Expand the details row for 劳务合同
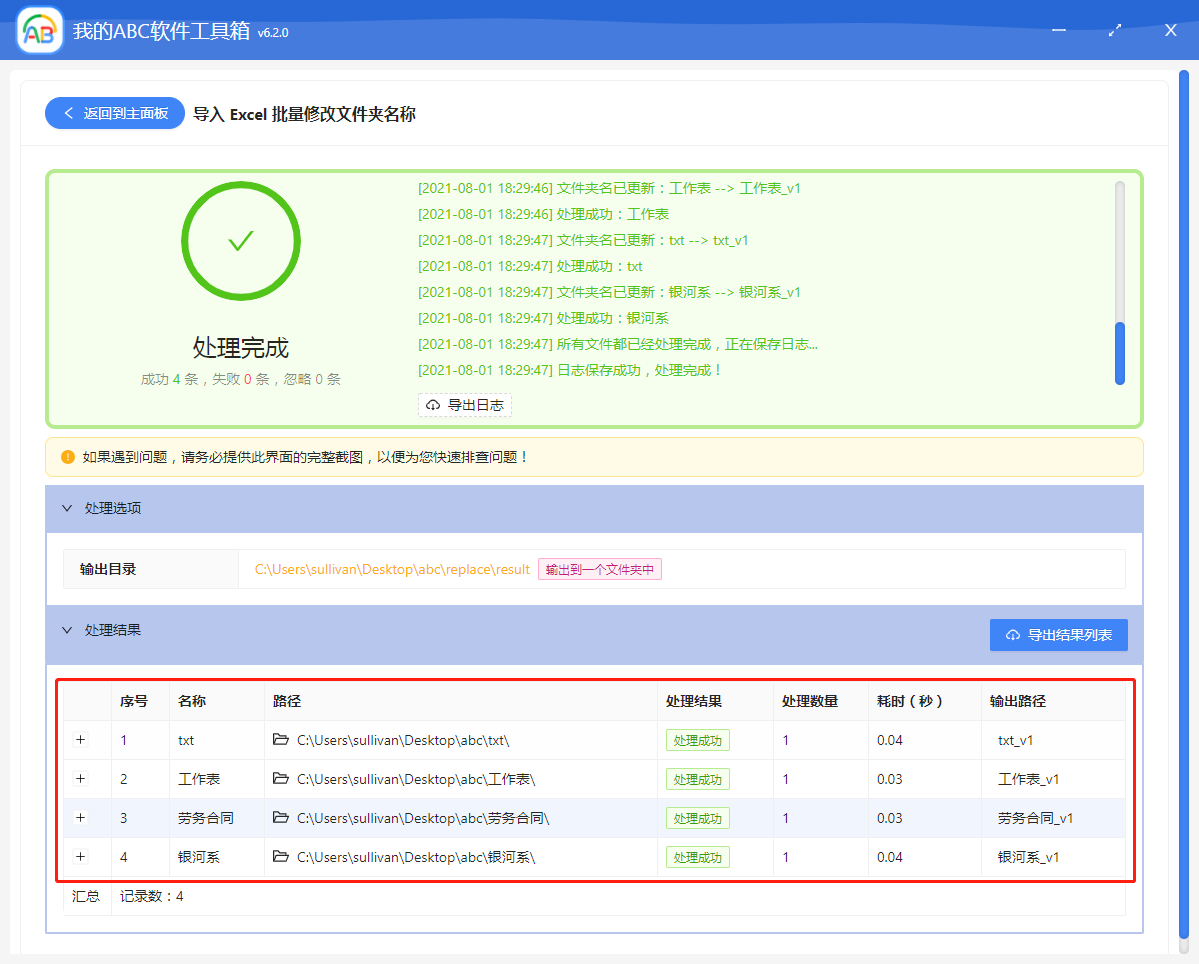Screen dimensions: 1199x964 (80, 817)
